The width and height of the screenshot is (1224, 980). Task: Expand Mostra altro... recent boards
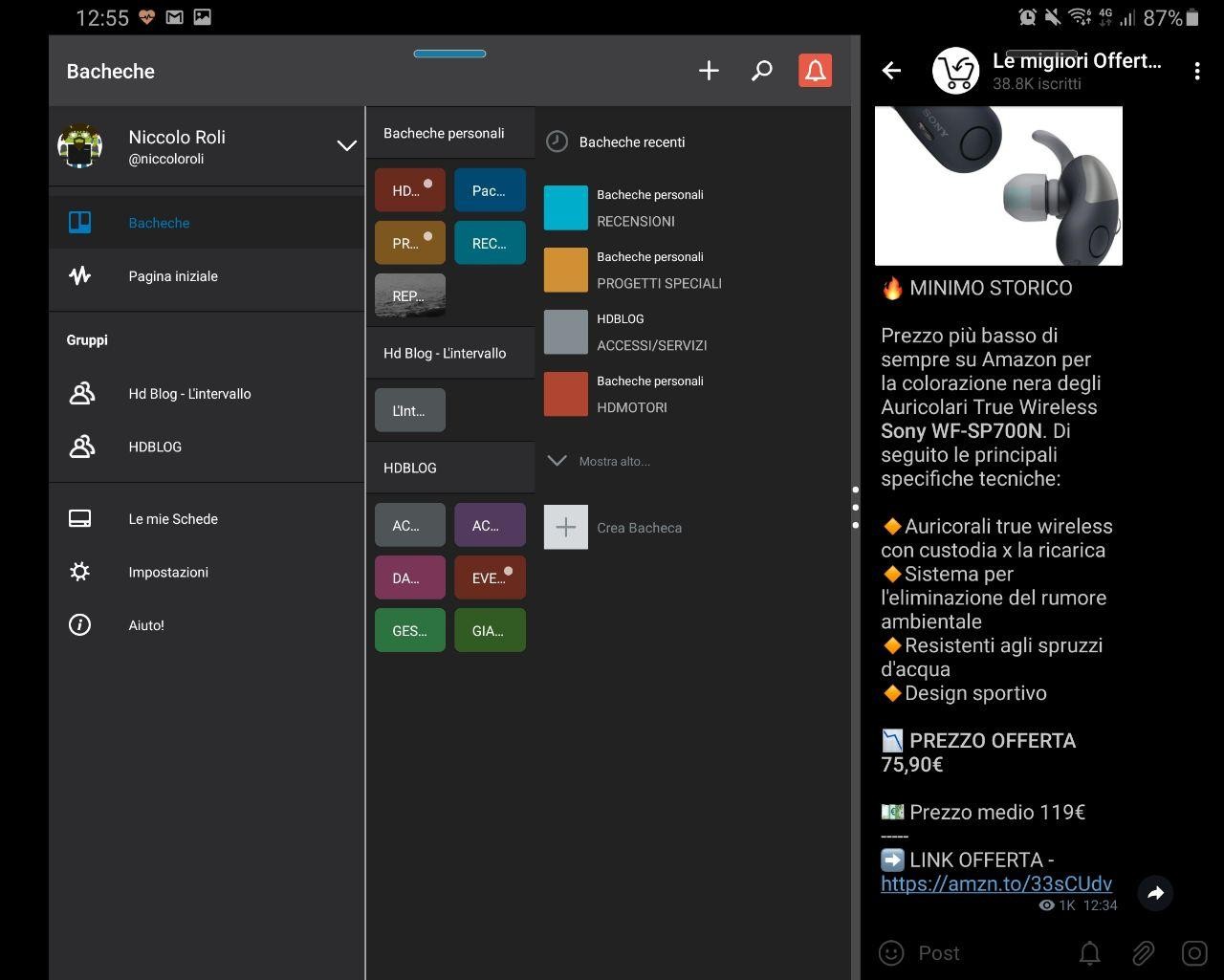tap(600, 461)
